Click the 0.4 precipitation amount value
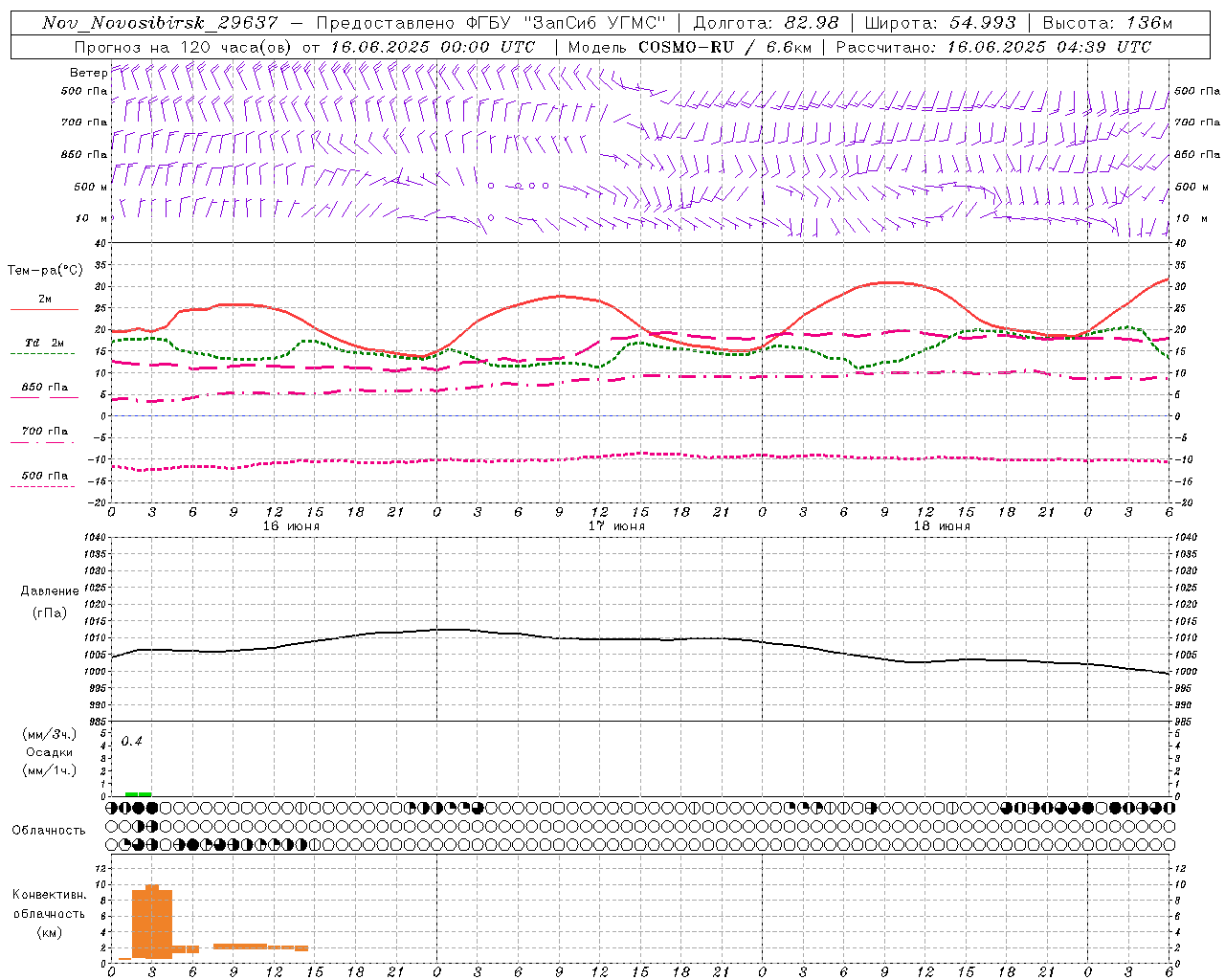 click(131, 742)
